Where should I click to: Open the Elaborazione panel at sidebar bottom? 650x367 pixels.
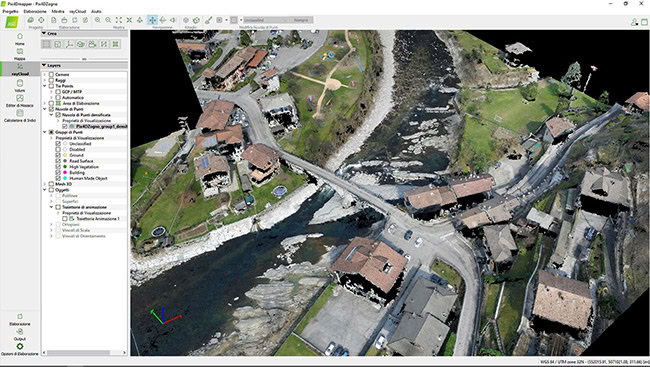19,320
